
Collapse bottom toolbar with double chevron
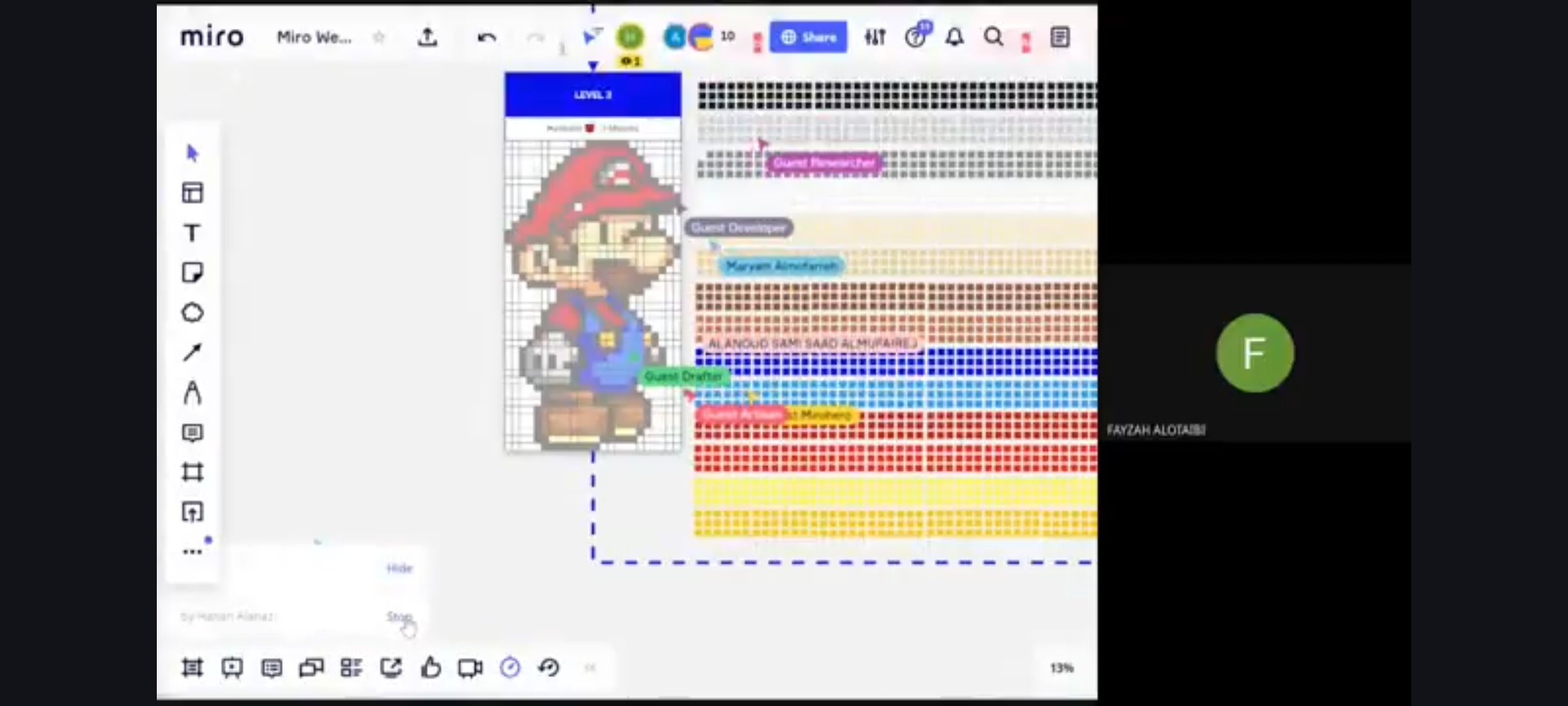point(590,667)
